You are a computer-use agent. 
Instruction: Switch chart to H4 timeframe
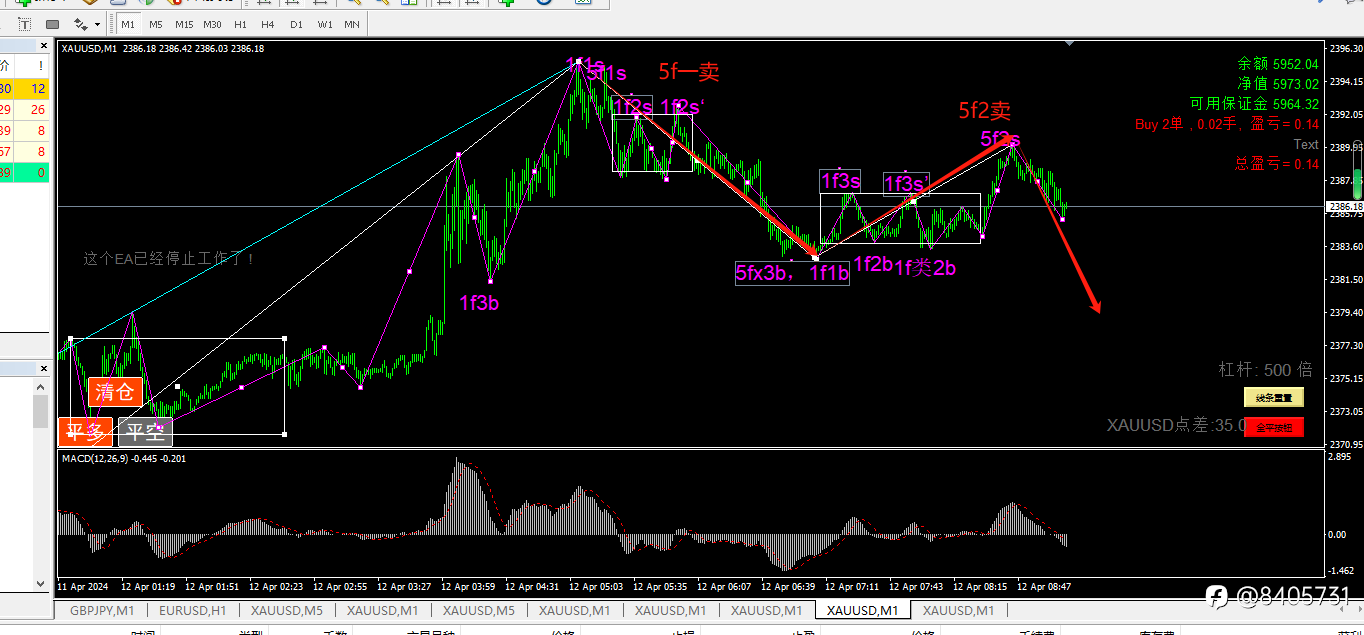click(x=268, y=23)
